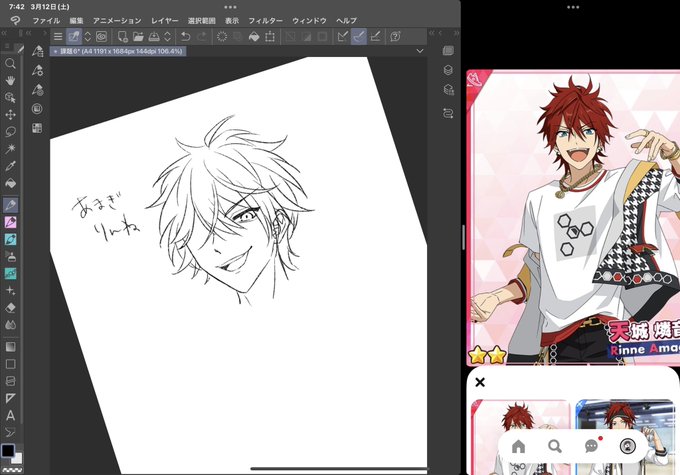Screen dimensions: 680x475
Task: Select the teal Decoration tool
Action: click(10, 273)
